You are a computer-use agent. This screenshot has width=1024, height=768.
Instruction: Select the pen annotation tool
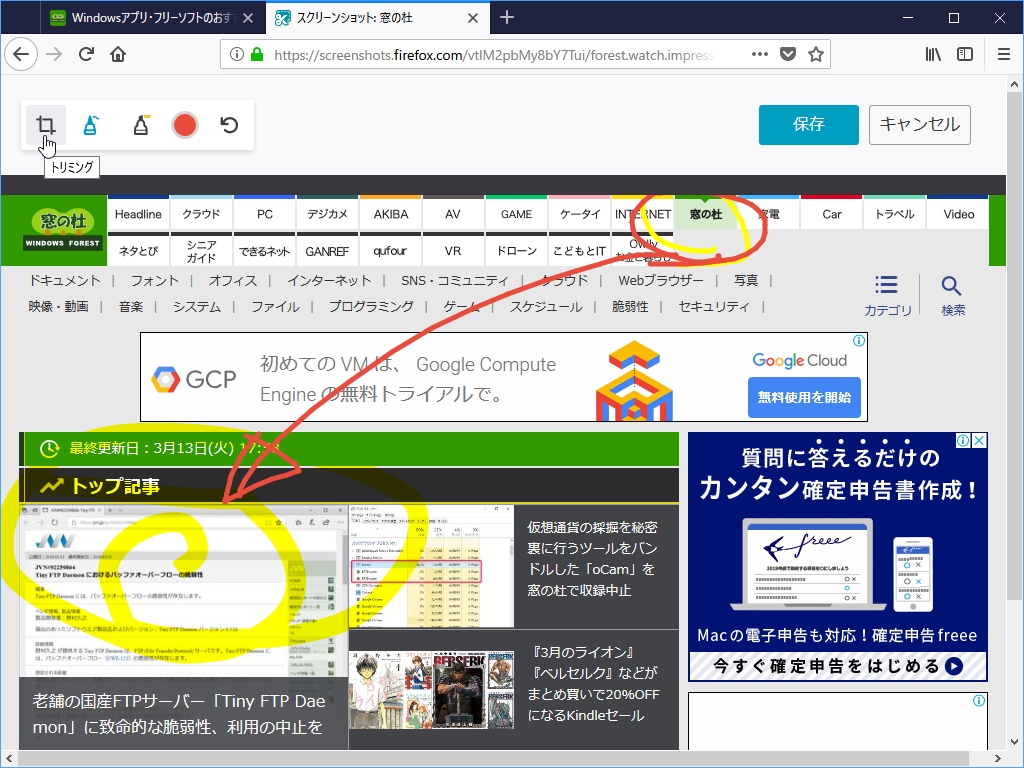click(x=91, y=124)
